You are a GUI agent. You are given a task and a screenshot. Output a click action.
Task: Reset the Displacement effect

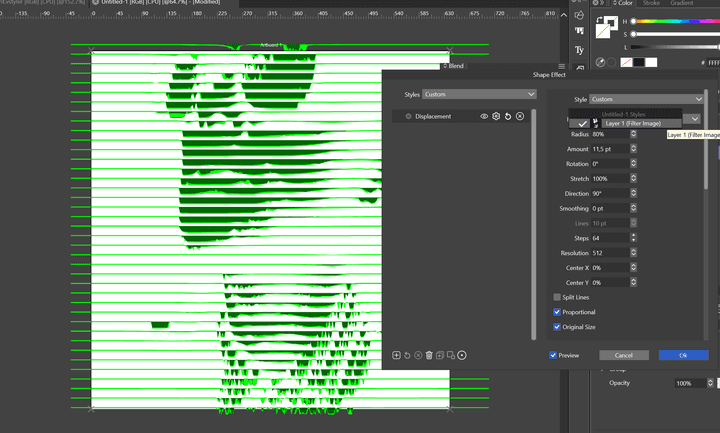[508, 117]
